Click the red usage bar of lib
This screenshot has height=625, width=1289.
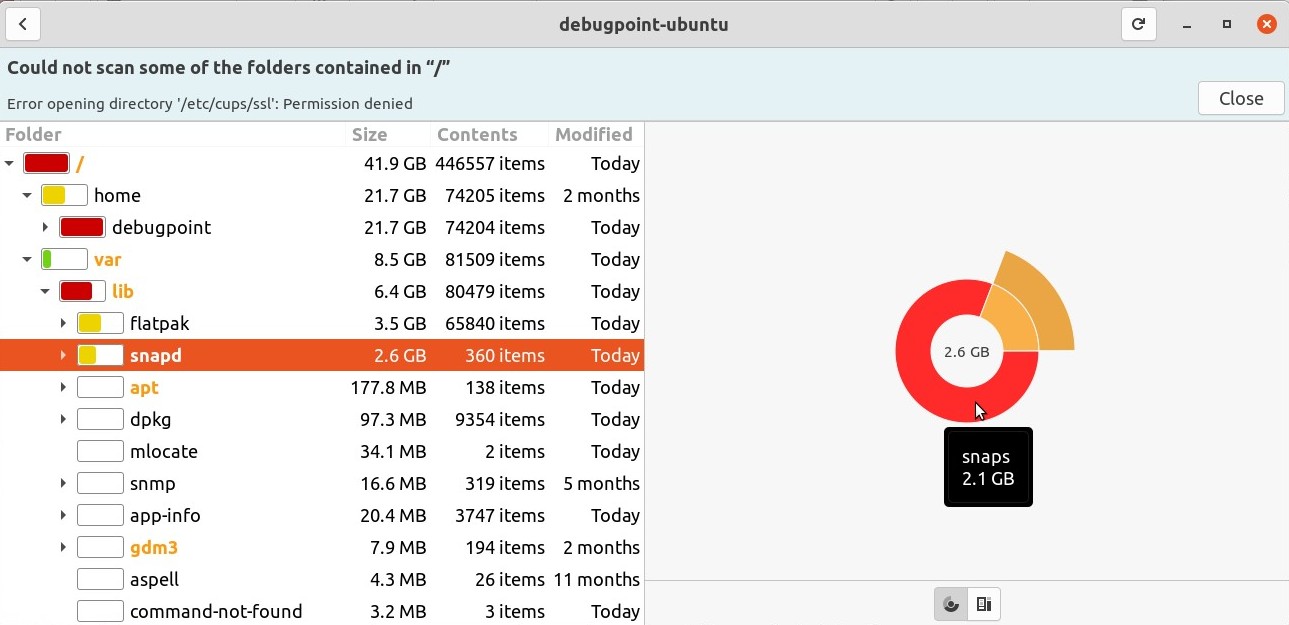pyautogui.click(x=82, y=291)
